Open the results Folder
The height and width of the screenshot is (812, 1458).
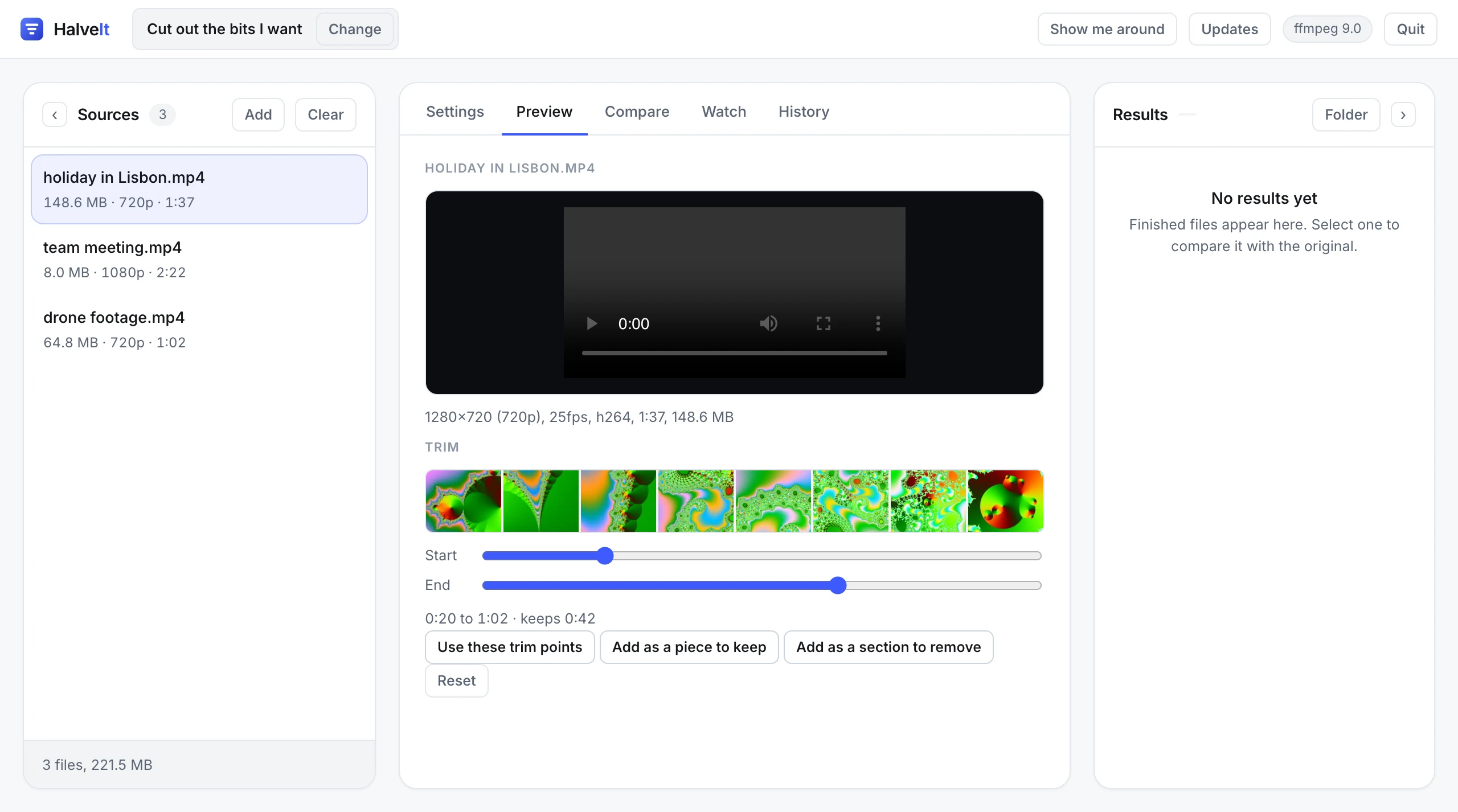pyautogui.click(x=1346, y=114)
